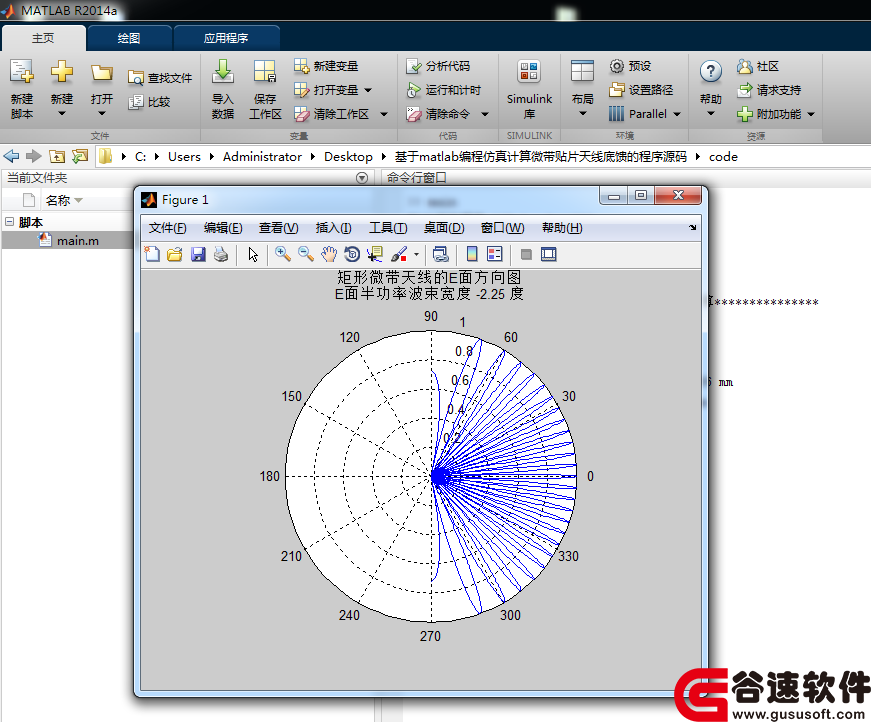Viewport: 871px width, 722px height.
Task: Expand the Open Variable (打开变量) dropdown
Action: tap(368, 90)
